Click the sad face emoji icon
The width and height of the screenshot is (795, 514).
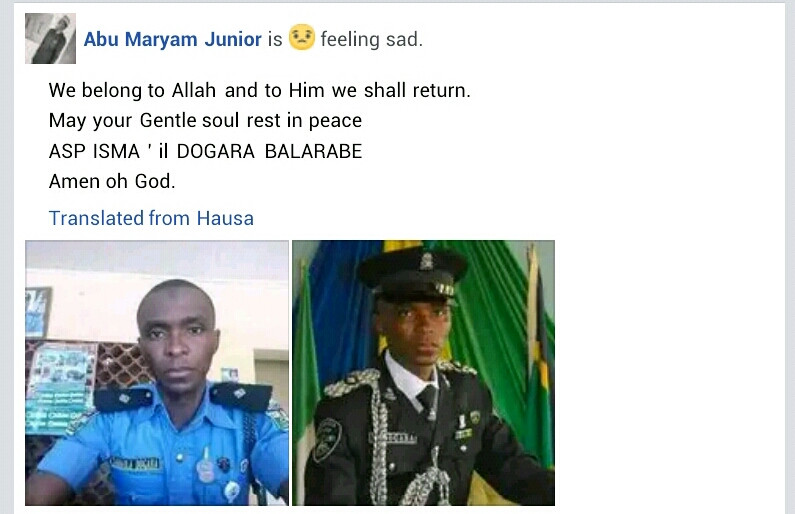(302, 38)
